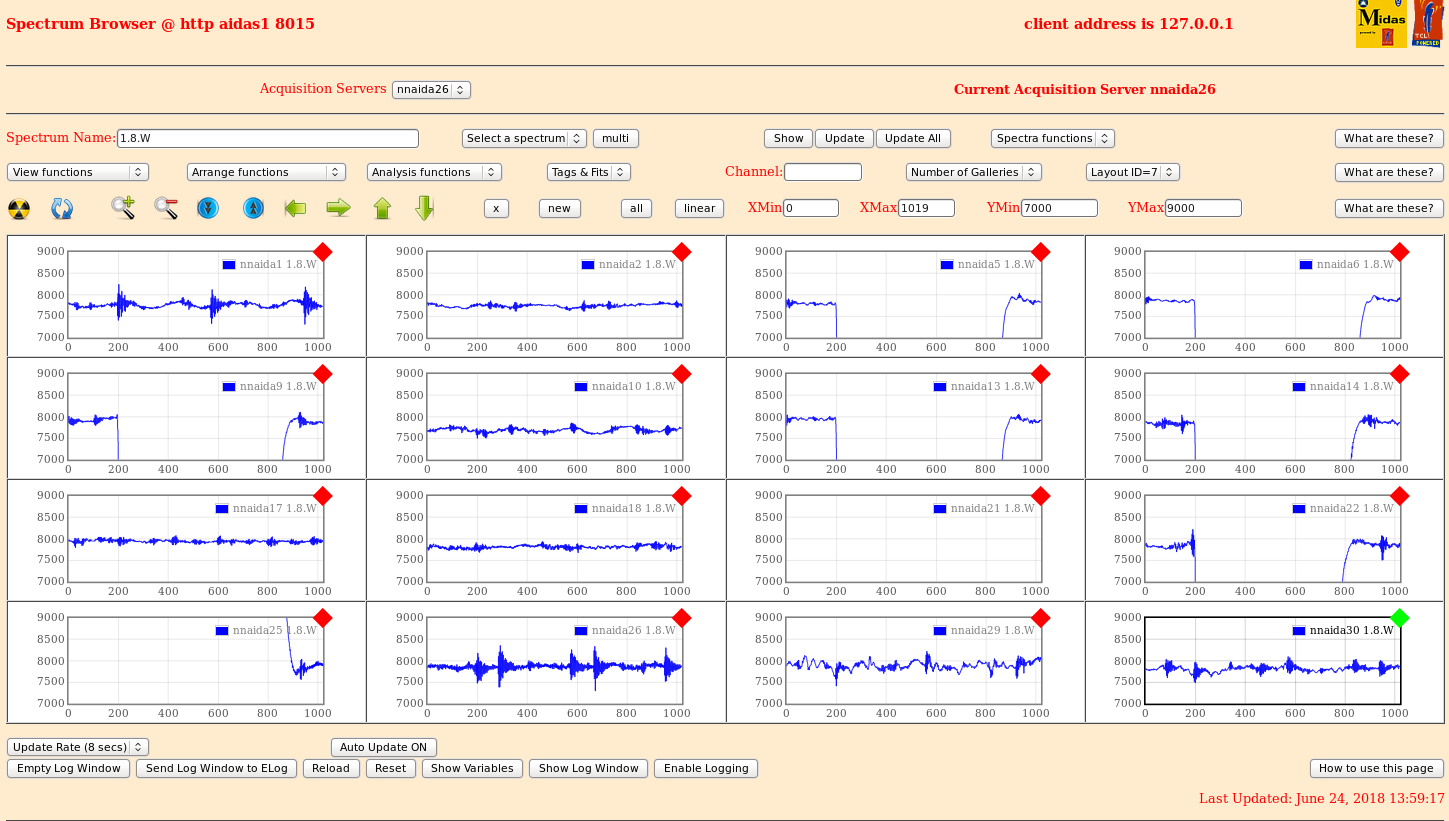Open the Number of Galleries dropdown
Viewport: 1449px width, 821px height.
tap(974, 172)
